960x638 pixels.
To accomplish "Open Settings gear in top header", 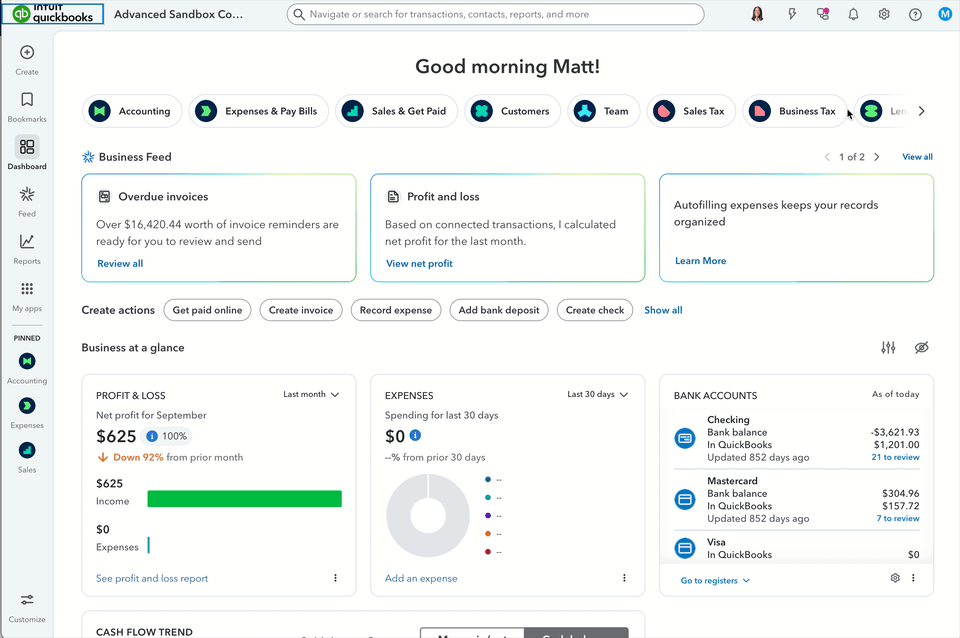I will (x=884, y=14).
